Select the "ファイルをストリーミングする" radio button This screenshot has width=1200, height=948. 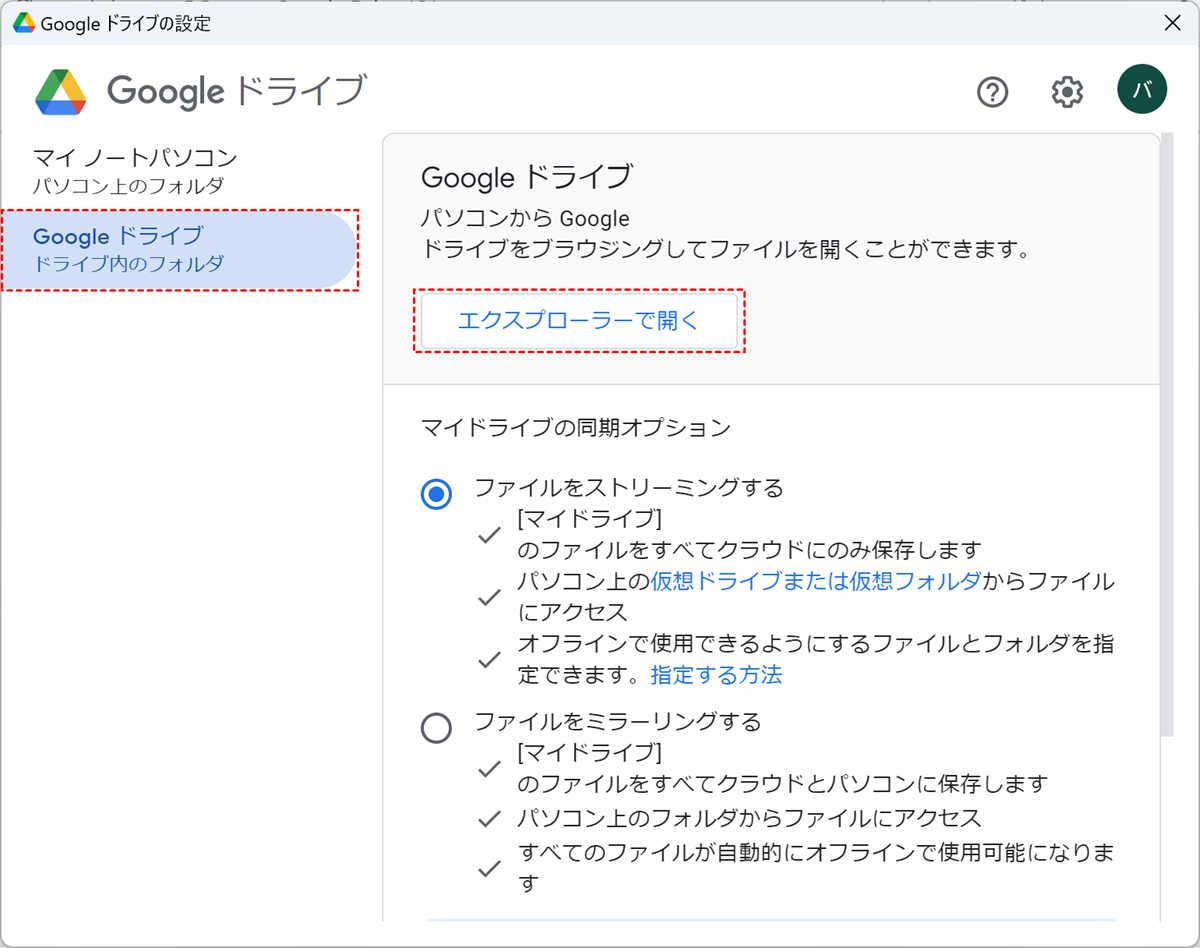(436, 494)
